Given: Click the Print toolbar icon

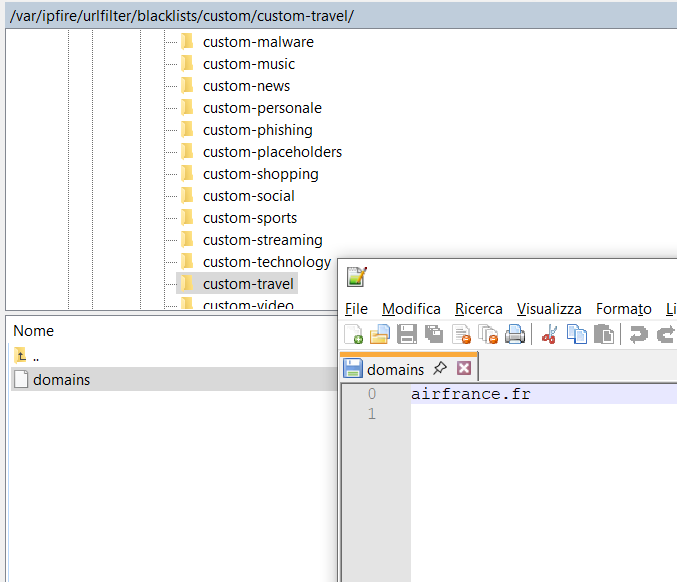Looking at the screenshot, I should click(x=515, y=335).
